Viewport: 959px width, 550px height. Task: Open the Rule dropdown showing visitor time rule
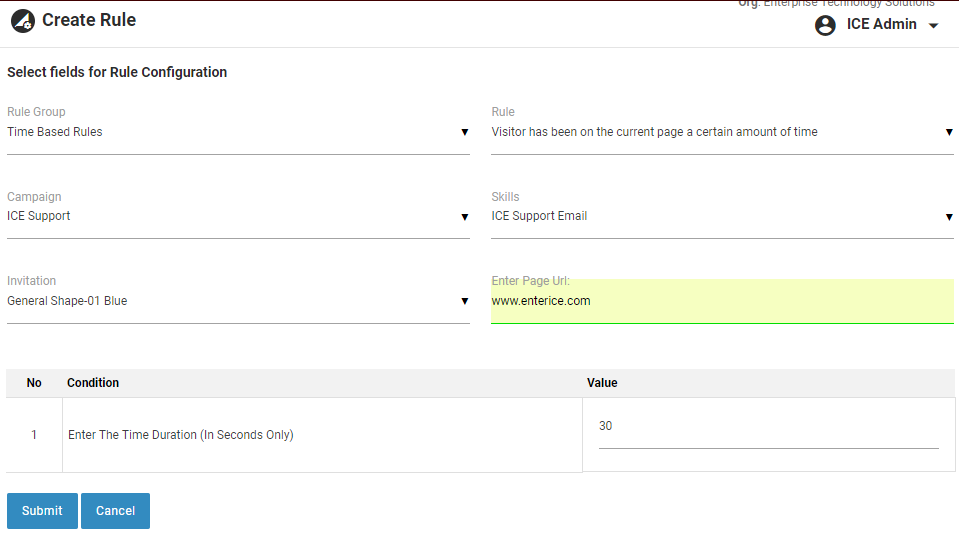[x=722, y=132]
